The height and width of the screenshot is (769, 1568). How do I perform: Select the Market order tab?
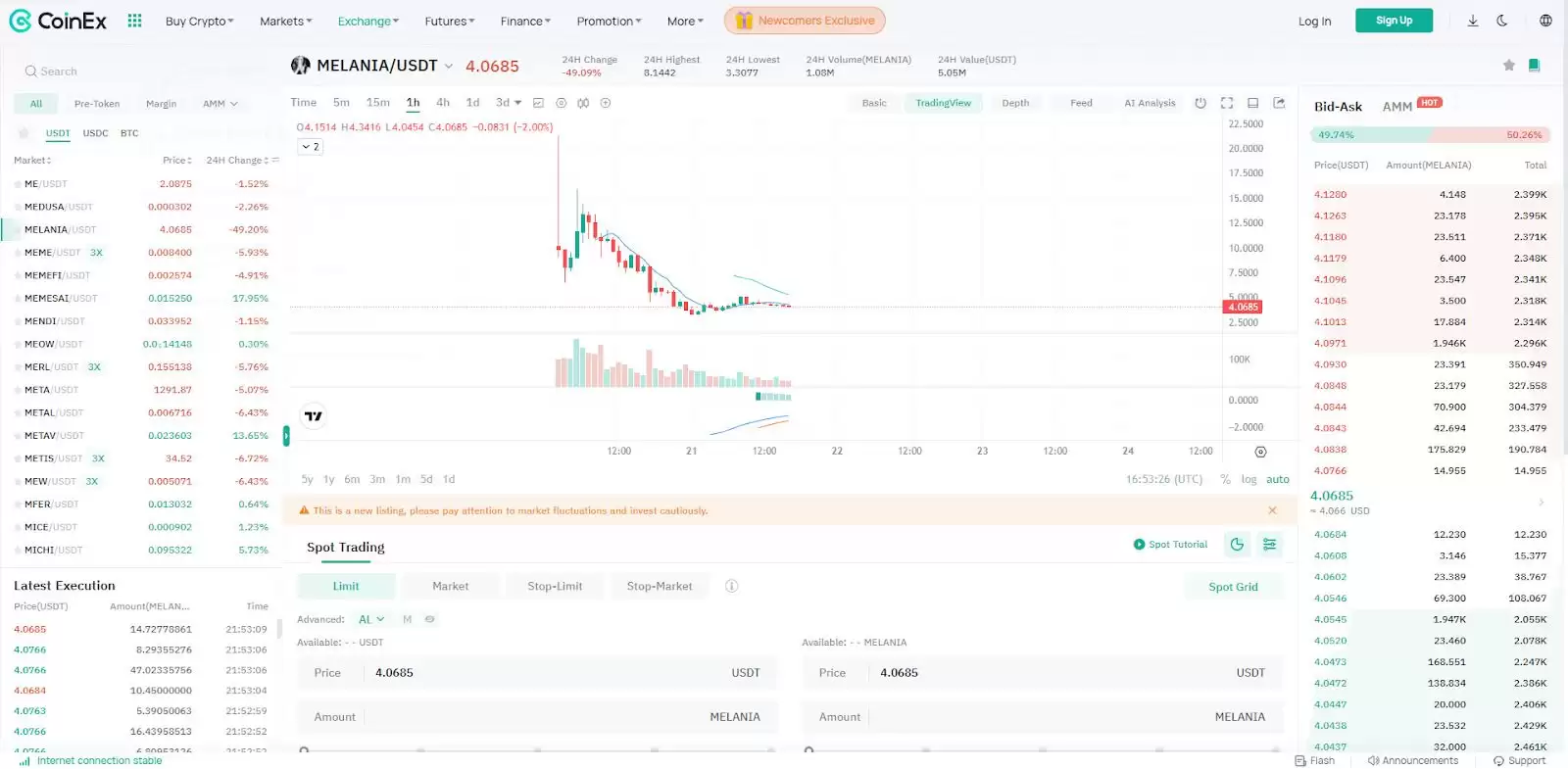(450, 586)
